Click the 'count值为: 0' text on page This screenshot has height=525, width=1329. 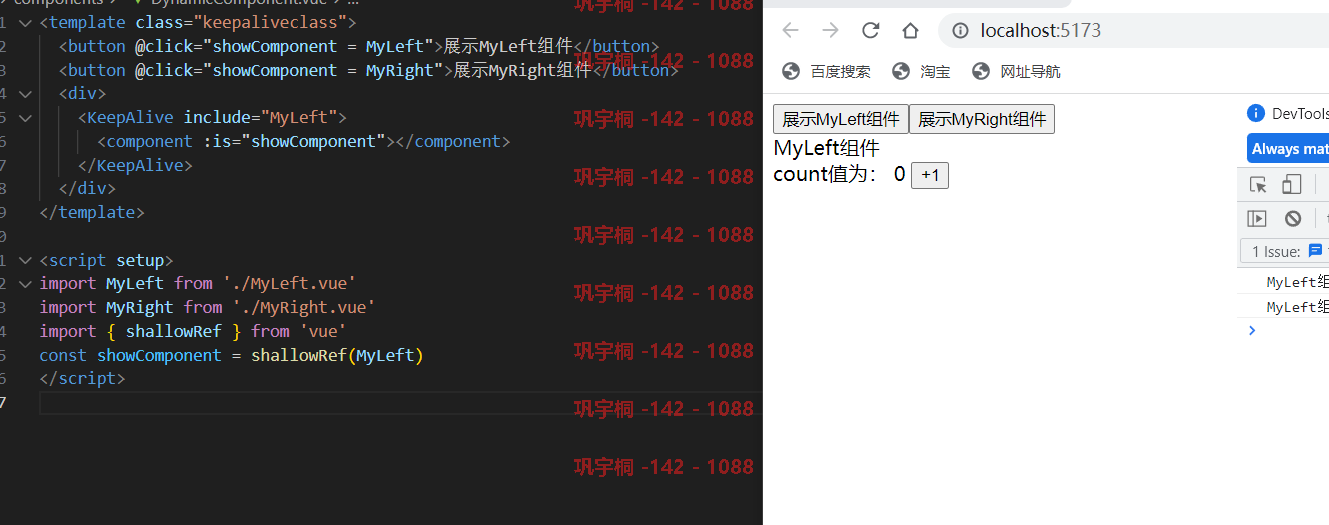(x=840, y=174)
